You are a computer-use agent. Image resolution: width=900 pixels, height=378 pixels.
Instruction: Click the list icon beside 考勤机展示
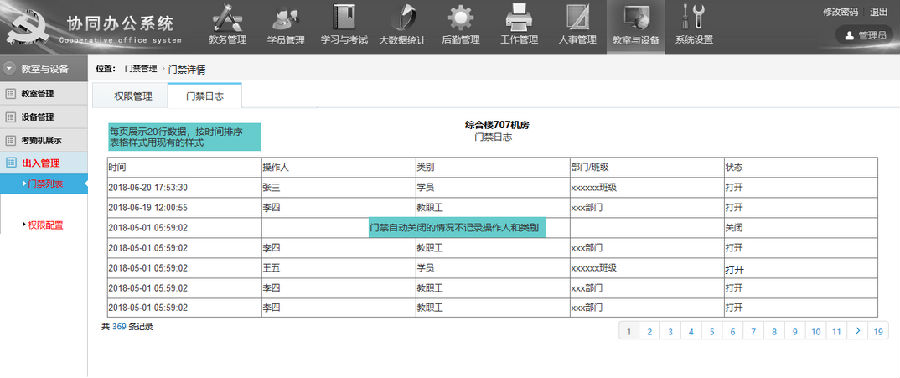[10, 140]
